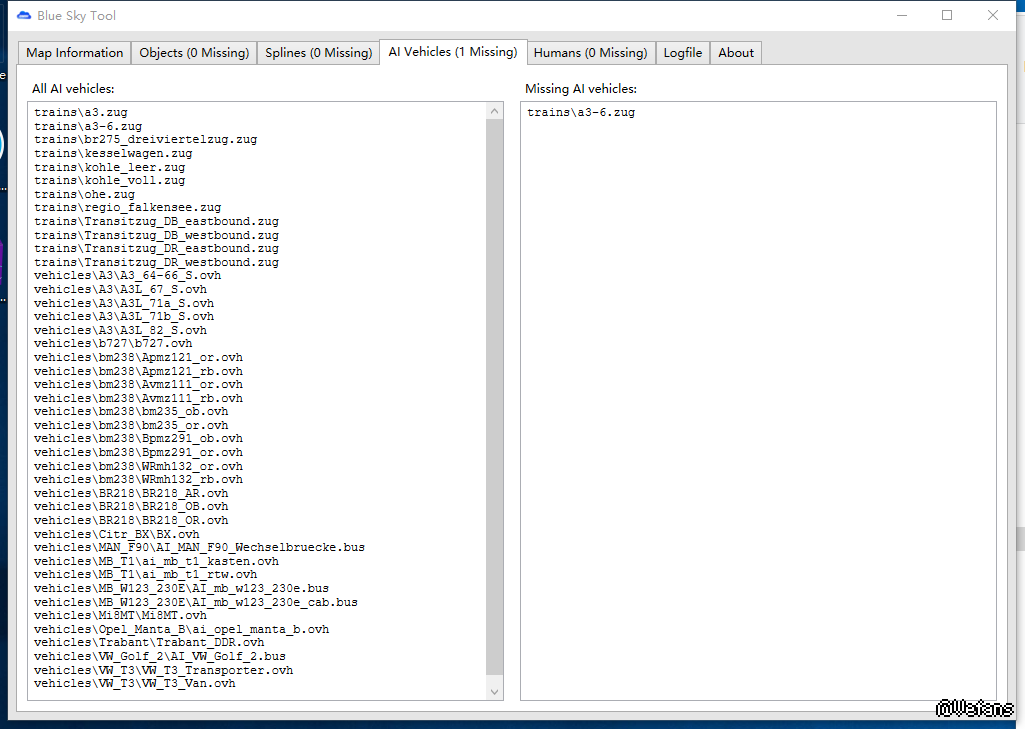Image resolution: width=1025 pixels, height=729 pixels.
Task: Select vehicles\b727\b727.ovh entry
Action: pos(113,343)
